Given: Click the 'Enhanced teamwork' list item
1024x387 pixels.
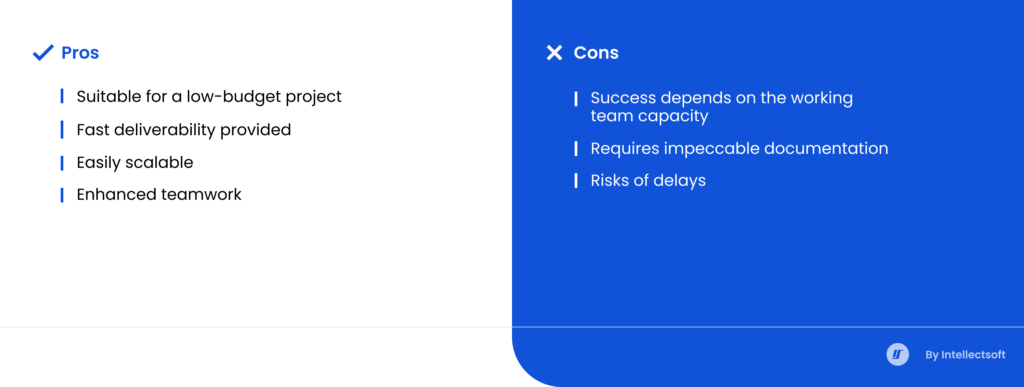Looking at the screenshot, I should pos(159,194).
